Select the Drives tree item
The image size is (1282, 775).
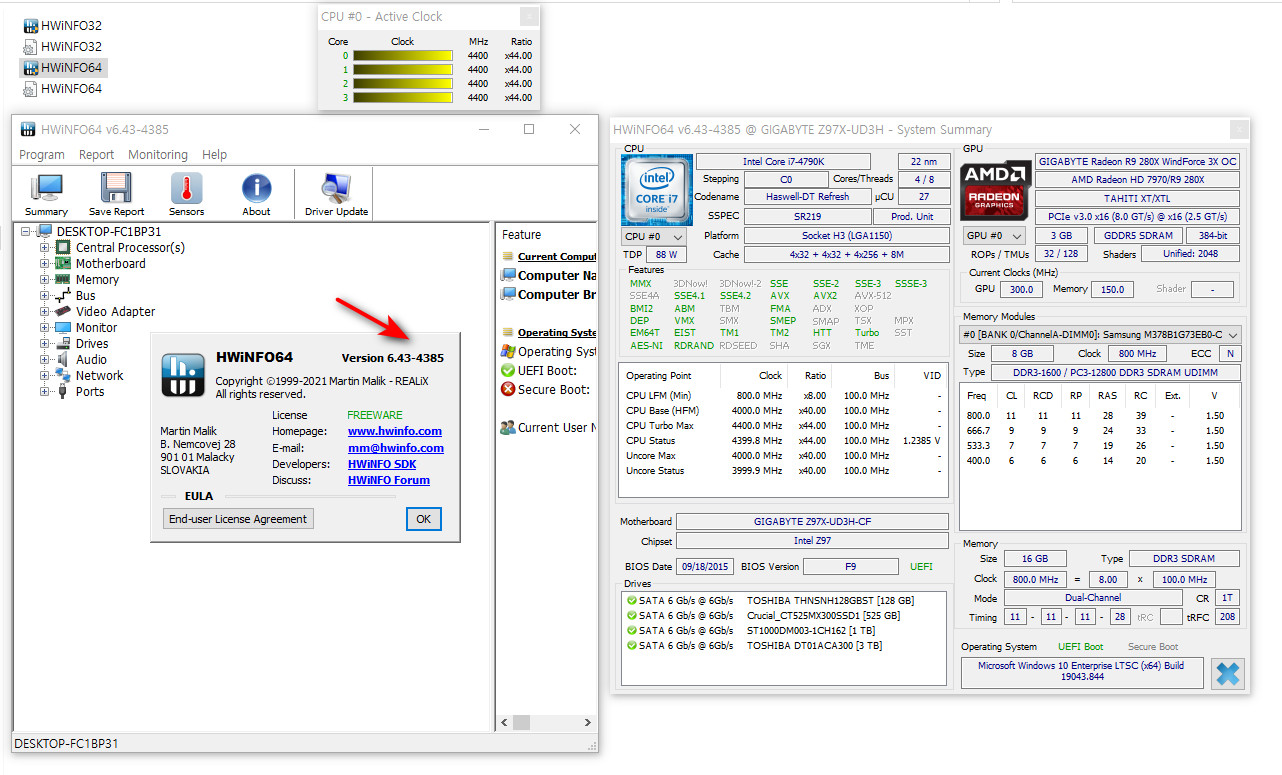coord(92,343)
